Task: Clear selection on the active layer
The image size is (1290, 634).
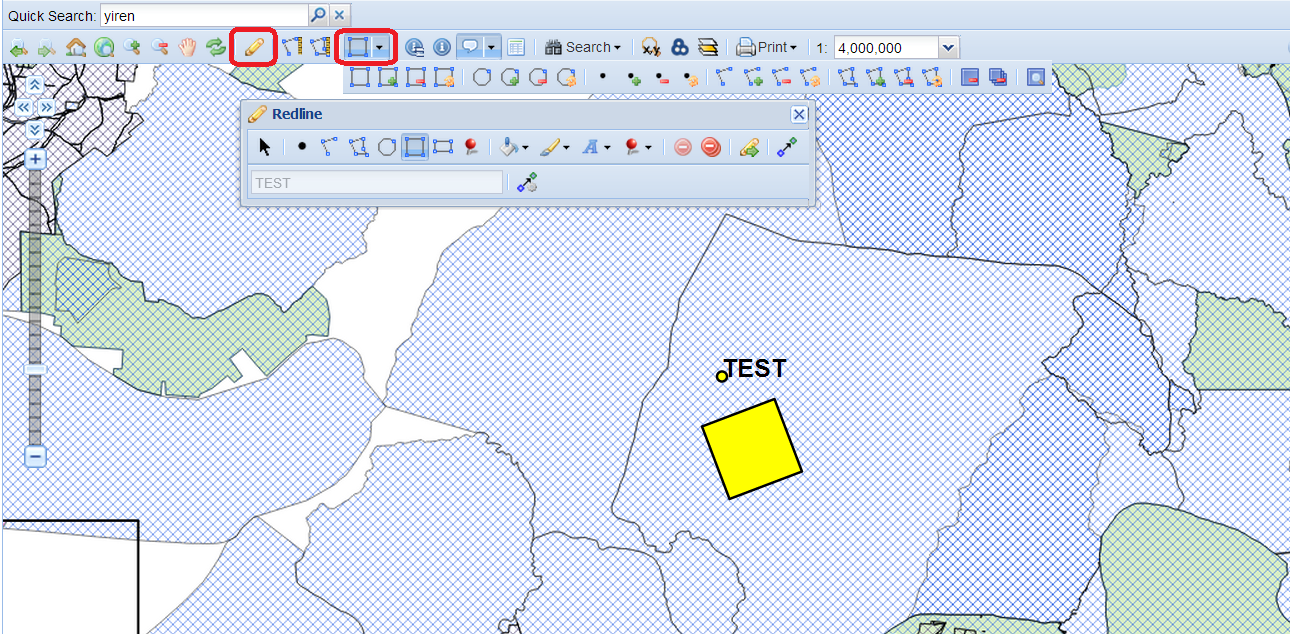Action: click(x=969, y=78)
